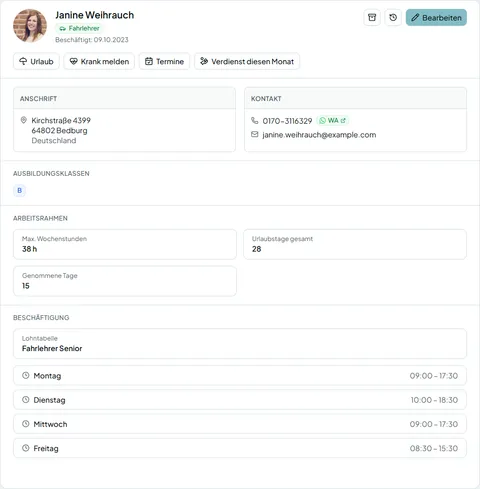Click the heart icon in Krank melden
This screenshot has width=480, height=489.
(x=73, y=61)
